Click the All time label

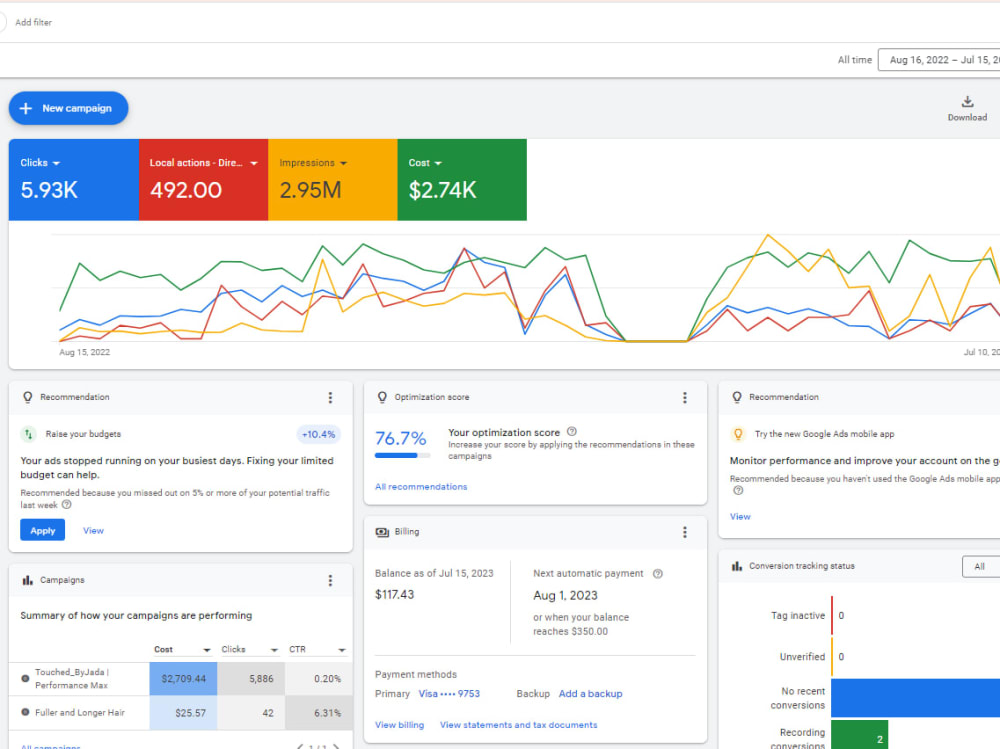pos(855,60)
